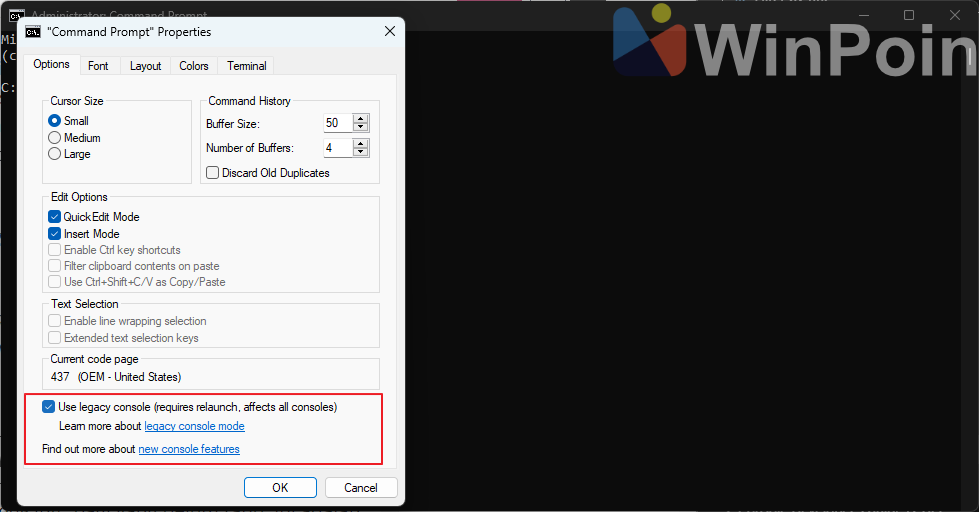Screen dimensions: 979x512
Task: Uncheck Insert Mode
Action: coord(55,234)
